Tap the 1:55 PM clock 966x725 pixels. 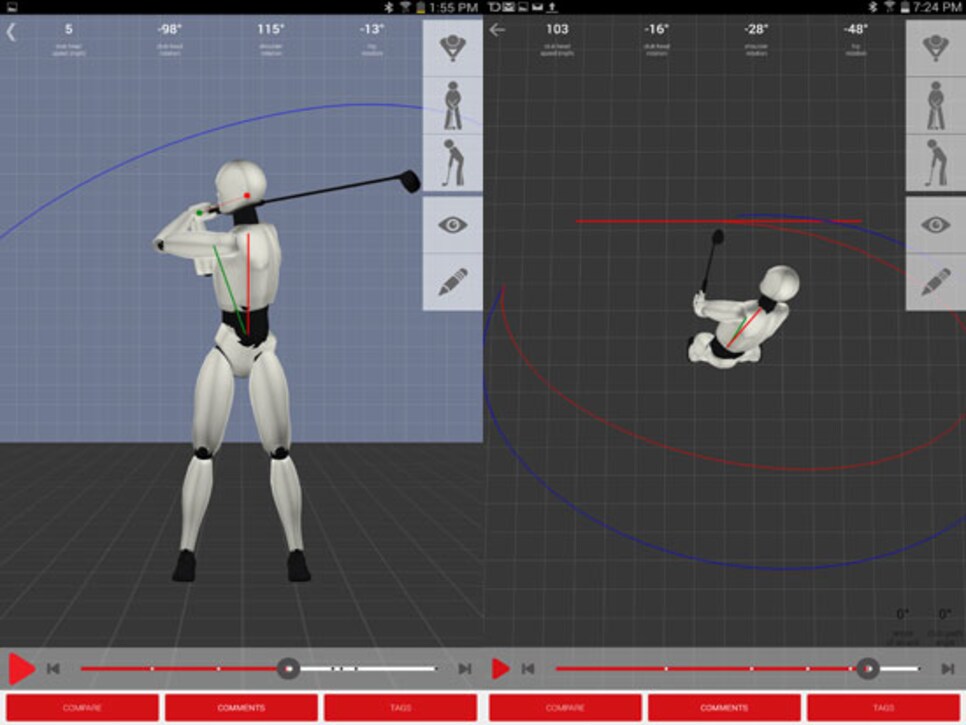coord(454,7)
